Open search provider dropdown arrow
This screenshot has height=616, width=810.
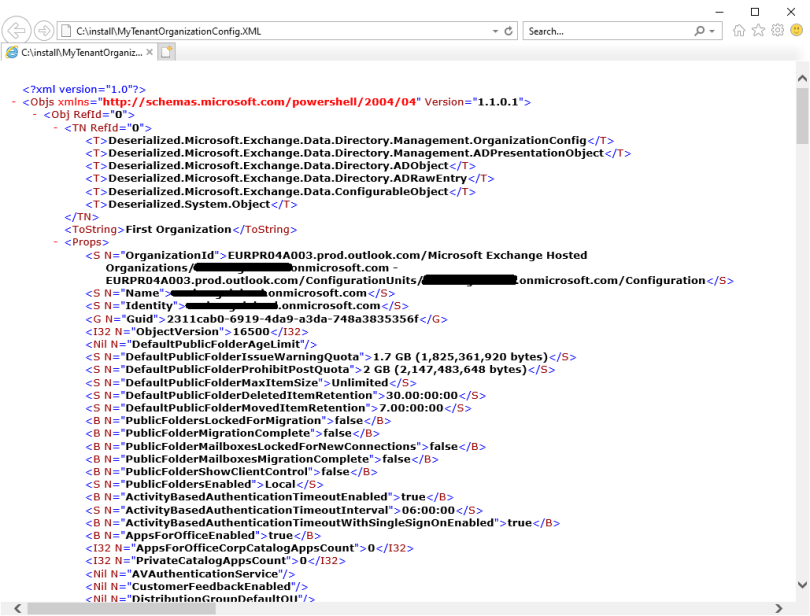(714, 31)
